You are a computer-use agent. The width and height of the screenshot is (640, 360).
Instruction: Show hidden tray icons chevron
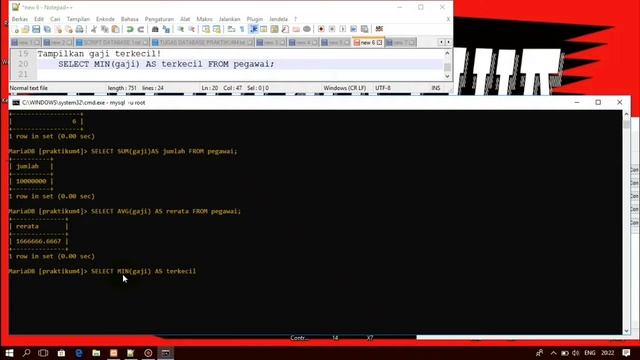pyautogui.click(x=553, y=353)
